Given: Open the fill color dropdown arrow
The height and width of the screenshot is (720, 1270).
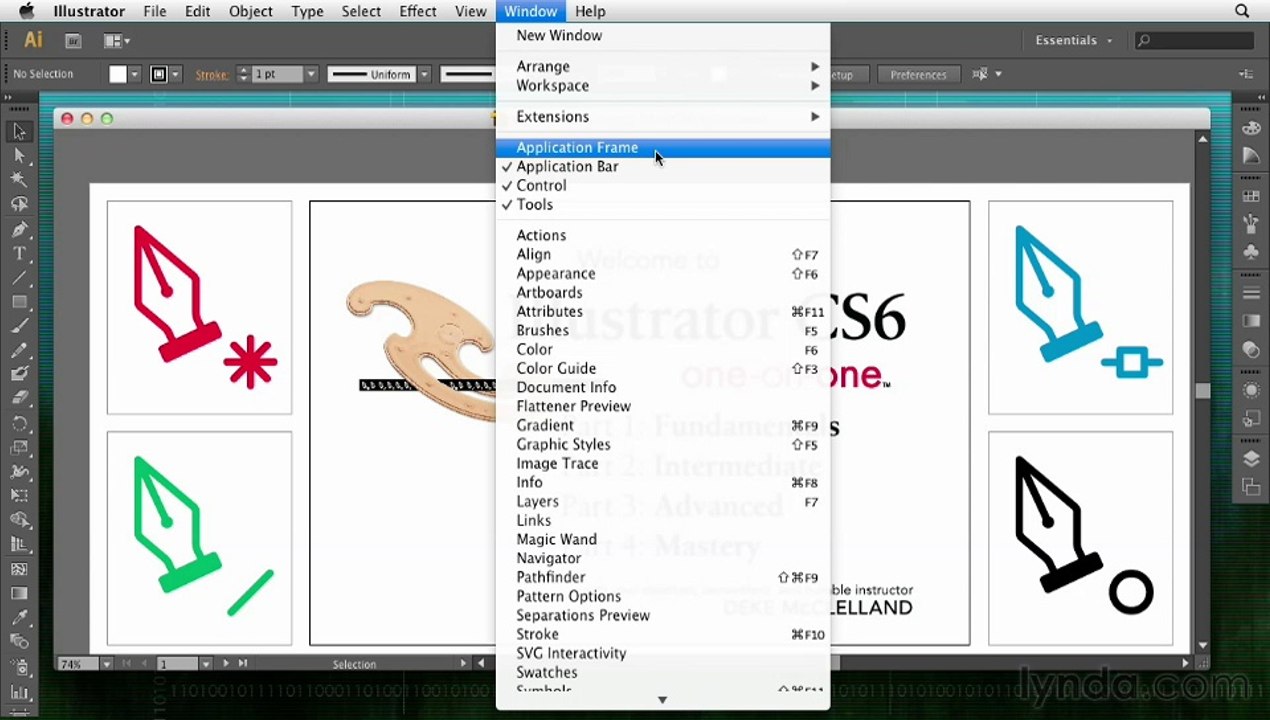Looking at the screenshot, I should pyautogui.click(x=134, y=74).
